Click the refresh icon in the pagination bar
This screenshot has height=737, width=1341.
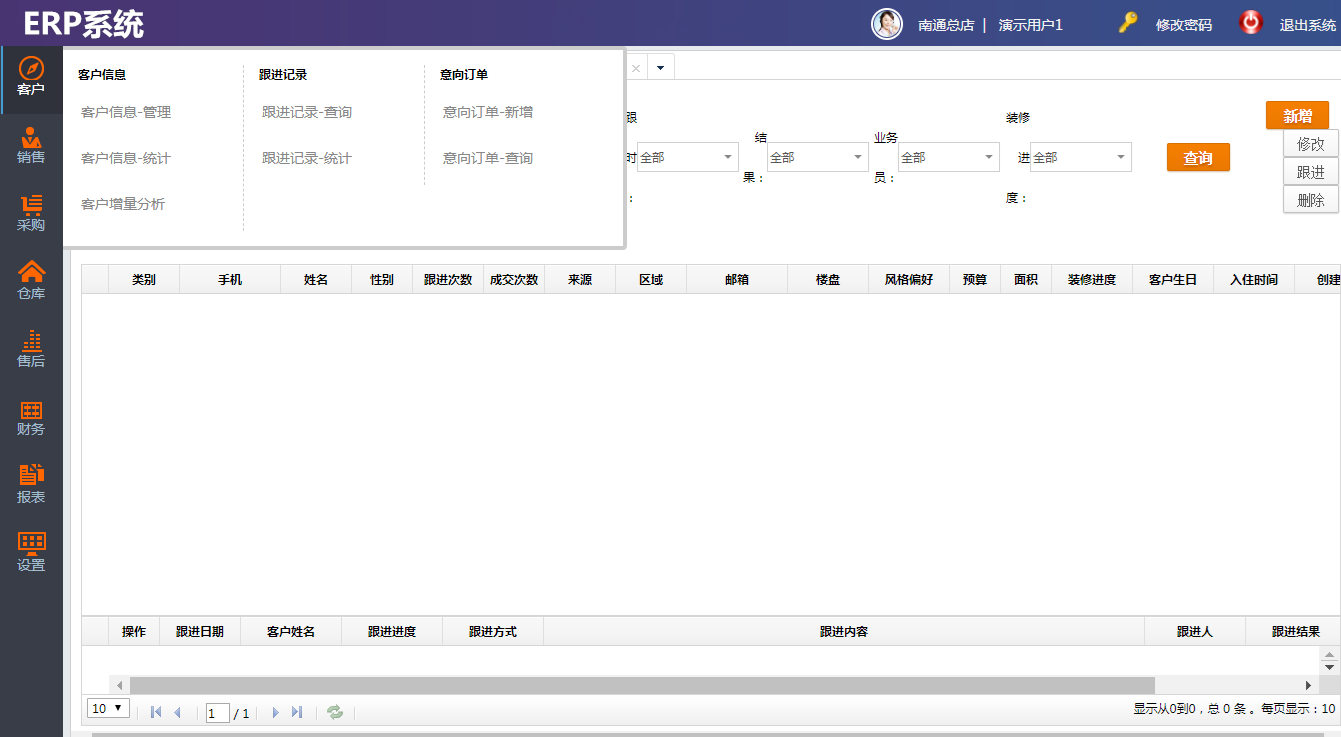pos(335,712)
